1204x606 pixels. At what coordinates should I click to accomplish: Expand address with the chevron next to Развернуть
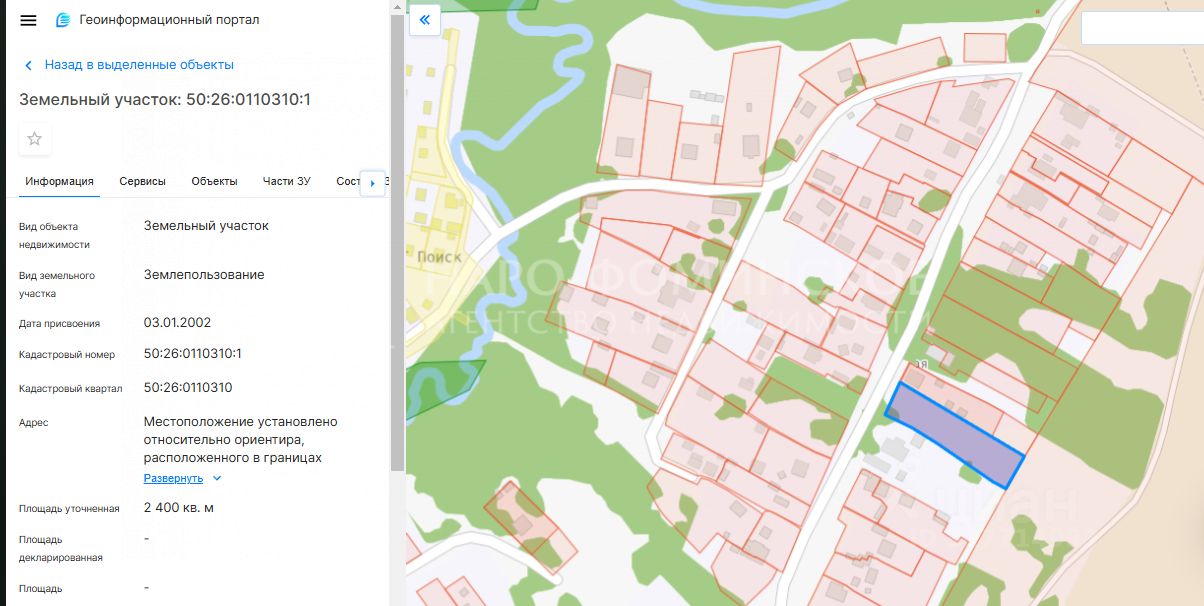tap(217, 478)
